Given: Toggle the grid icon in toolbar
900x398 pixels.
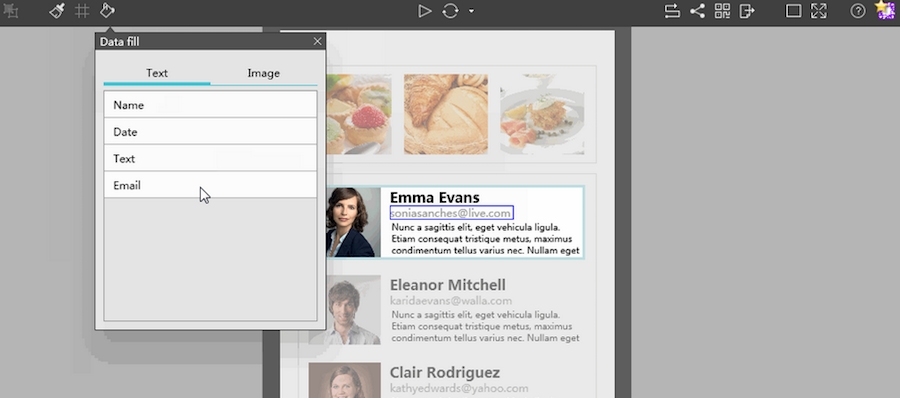Looking at the screenshot, I should click(x=82, y=11).
